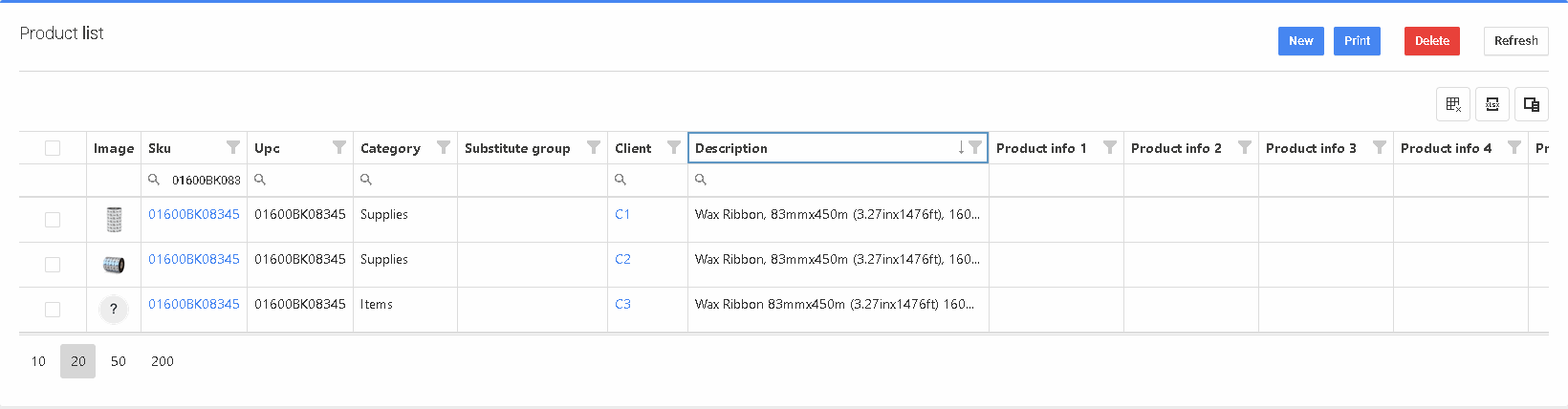The image size is (1568, 409).
Task: Click the question mark image placeholder in the C3 row
Action: point(114,309)
